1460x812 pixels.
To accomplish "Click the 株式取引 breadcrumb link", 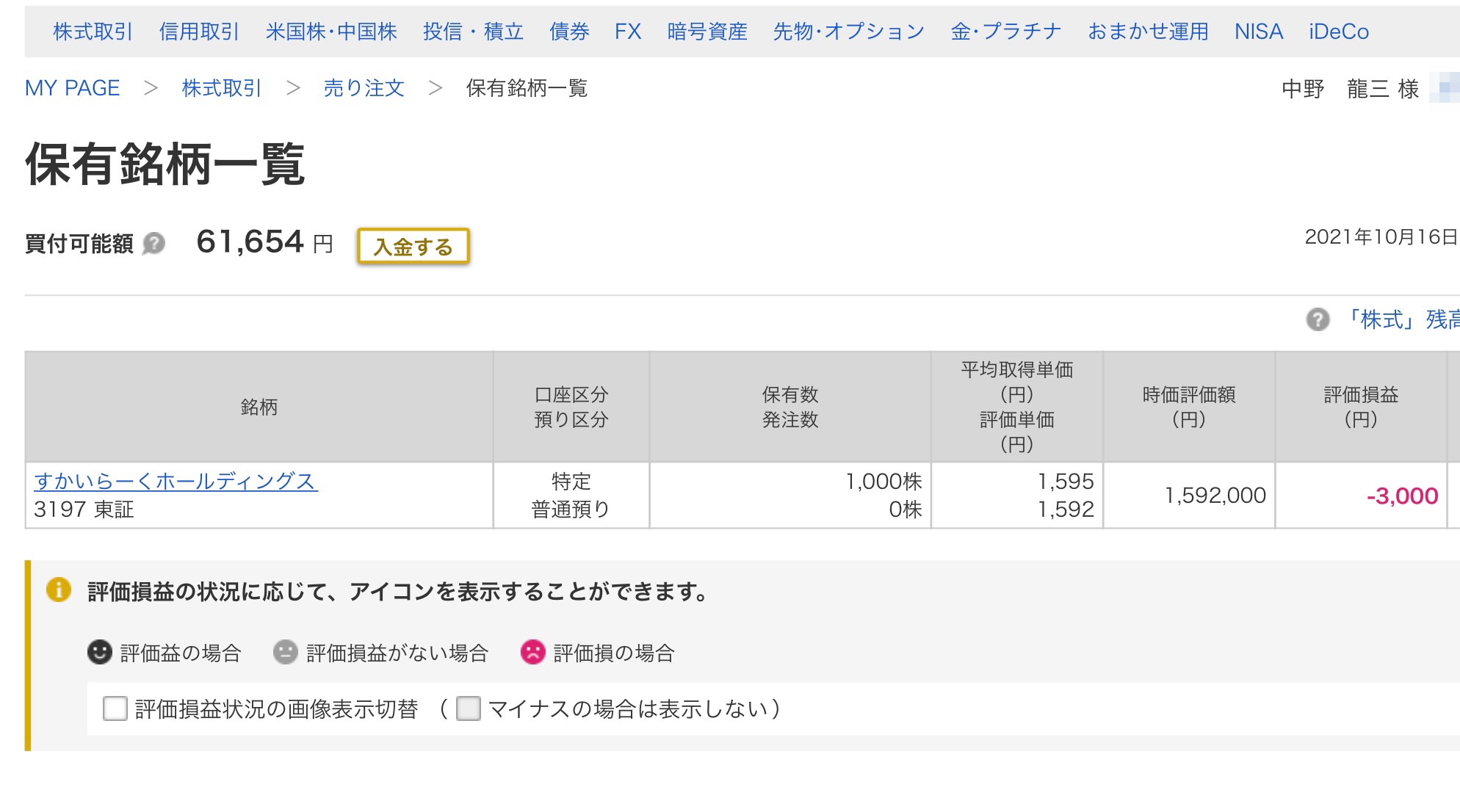I will click(221, 88).
